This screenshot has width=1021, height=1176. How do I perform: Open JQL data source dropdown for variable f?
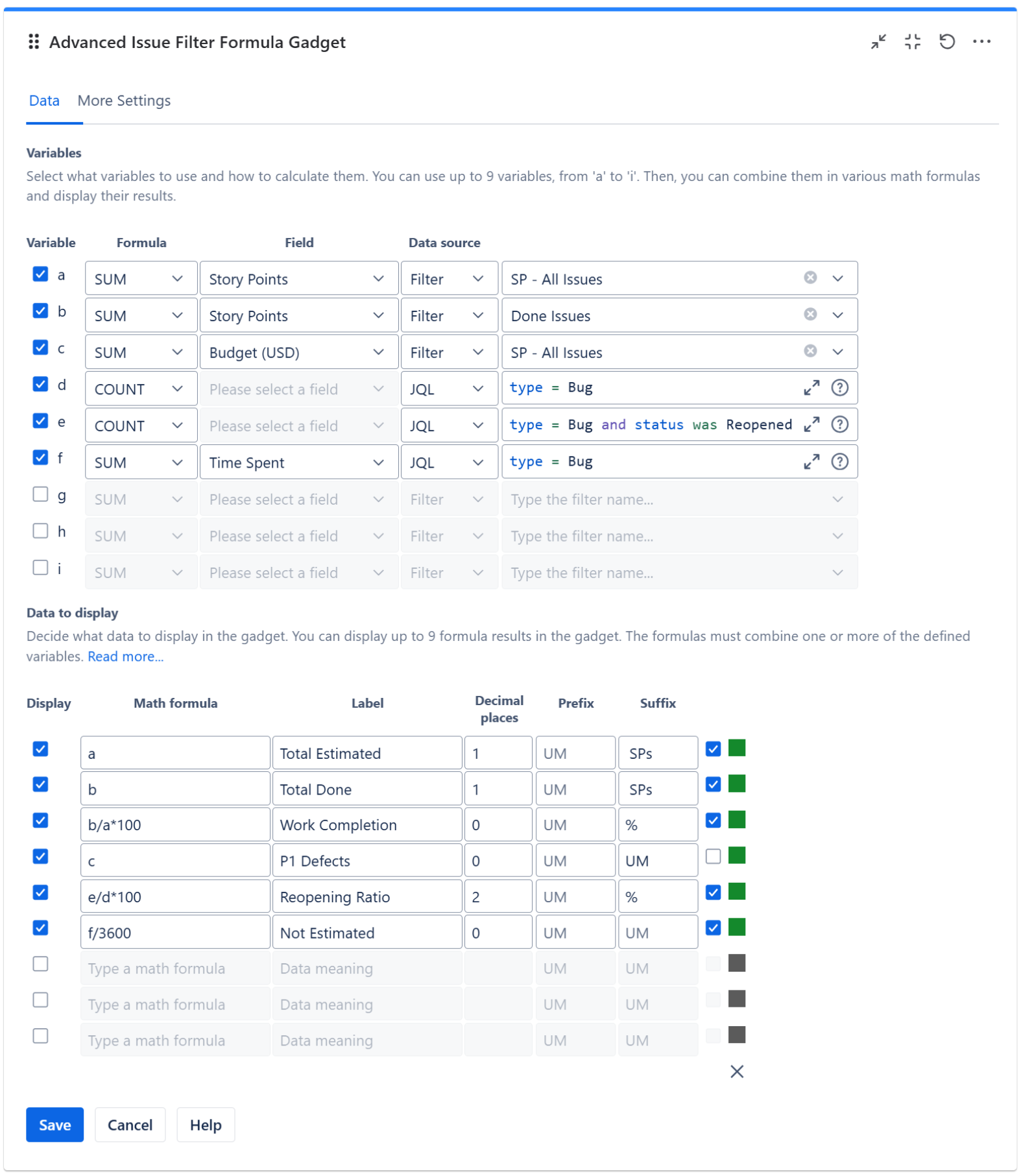click(448, 462)
